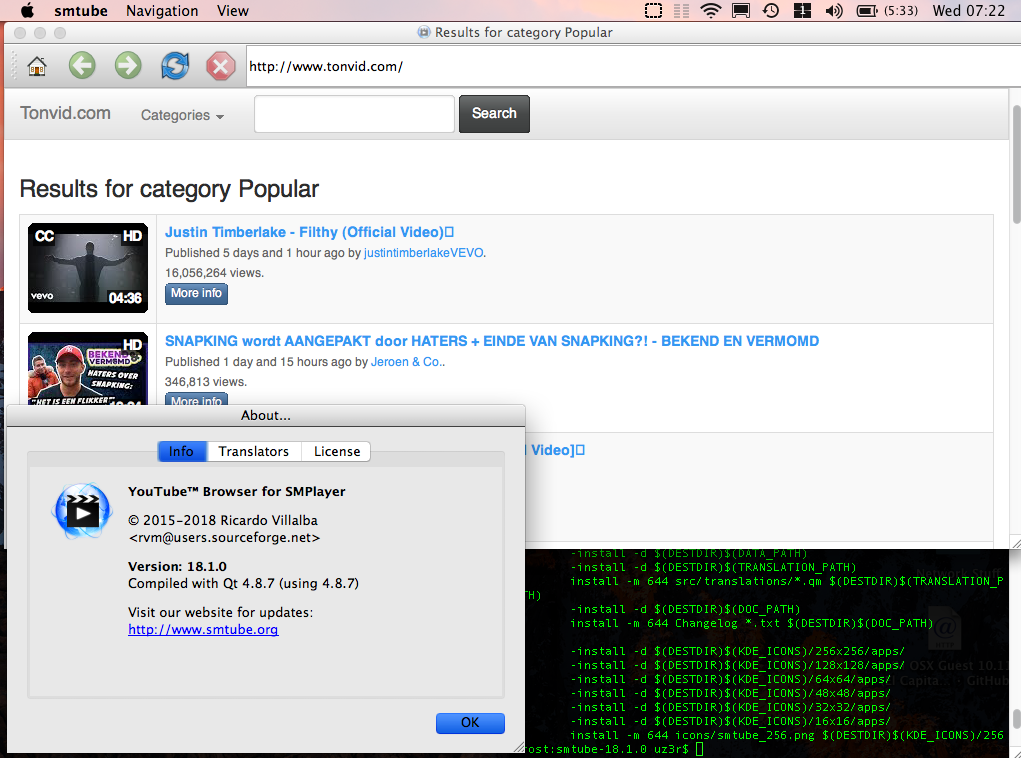Open the smtube application menu
The width and height of the screenshot is (1021, 758).
click(x=81, y=10)
